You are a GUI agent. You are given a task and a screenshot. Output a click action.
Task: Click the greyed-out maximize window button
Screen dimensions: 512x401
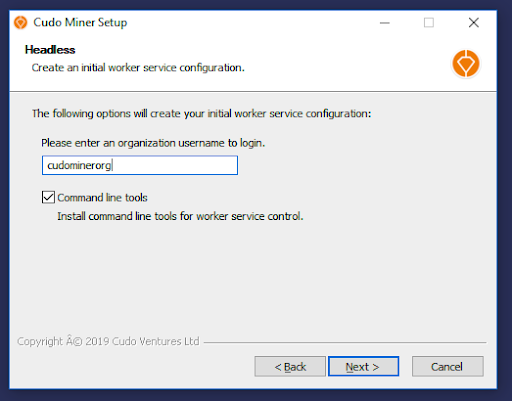pos(429,23)
